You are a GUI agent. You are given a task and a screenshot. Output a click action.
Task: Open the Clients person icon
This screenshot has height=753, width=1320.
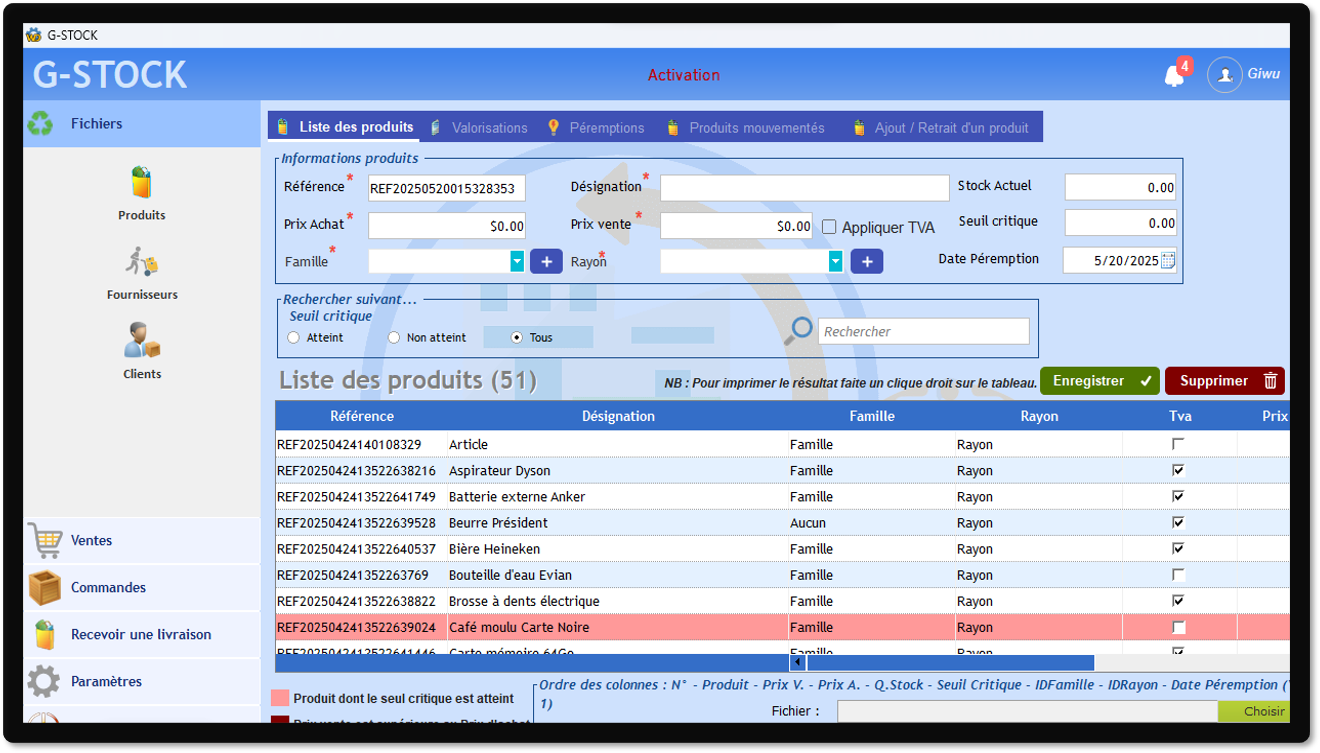142,341
